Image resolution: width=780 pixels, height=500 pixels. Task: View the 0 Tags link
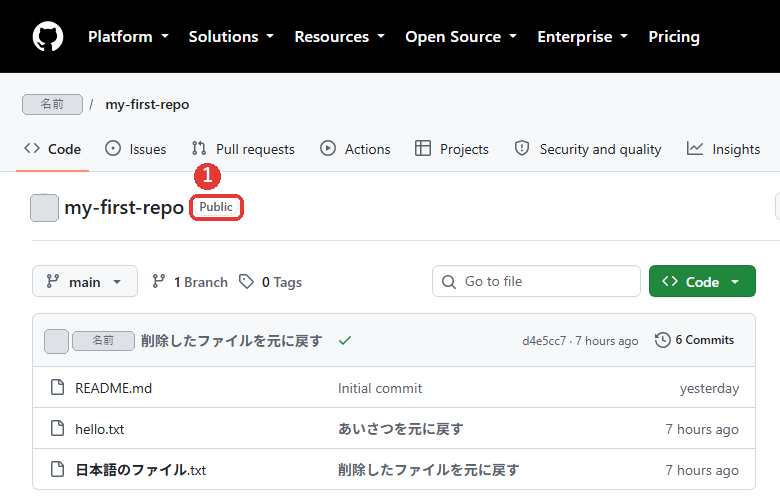click(282, 282)
